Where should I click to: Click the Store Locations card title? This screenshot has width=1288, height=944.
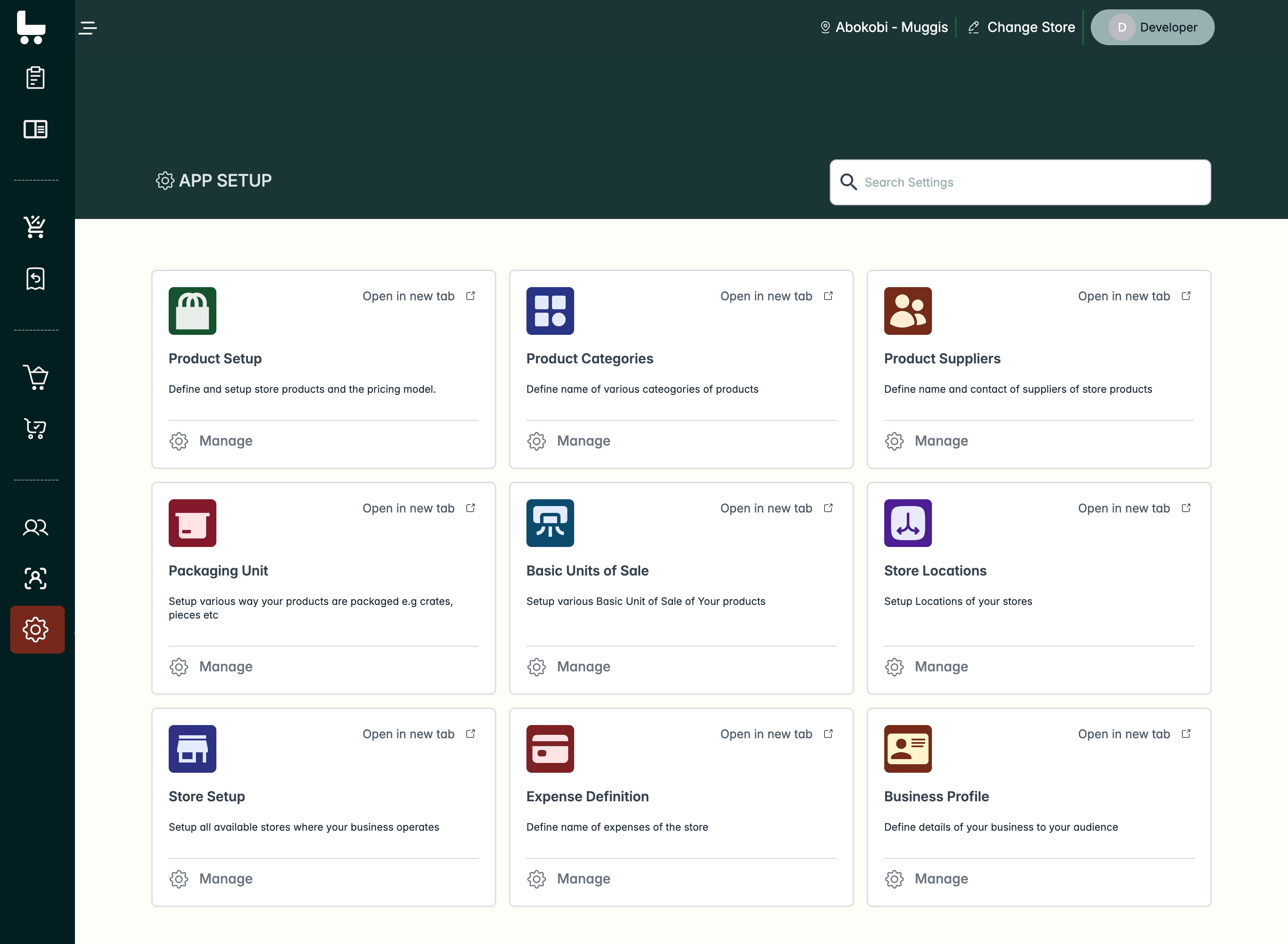[x=935, y=570]
